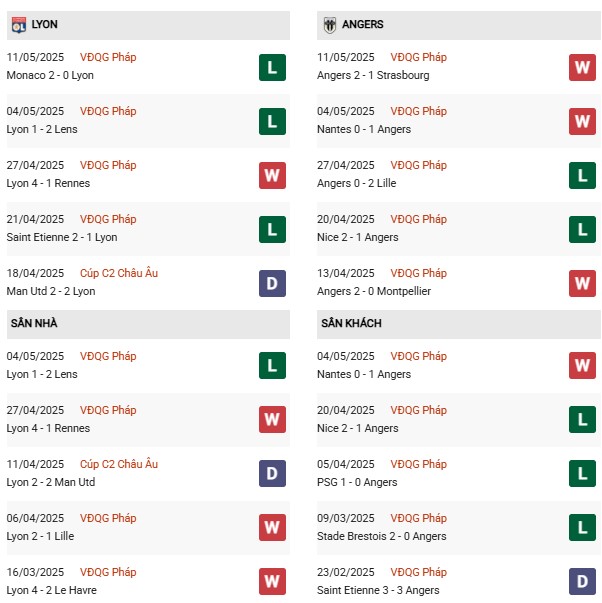This screenshot has width=602, height=603.
Task: Click the L badge for Angers 0-2 Lille
Action: coord(582,176)
